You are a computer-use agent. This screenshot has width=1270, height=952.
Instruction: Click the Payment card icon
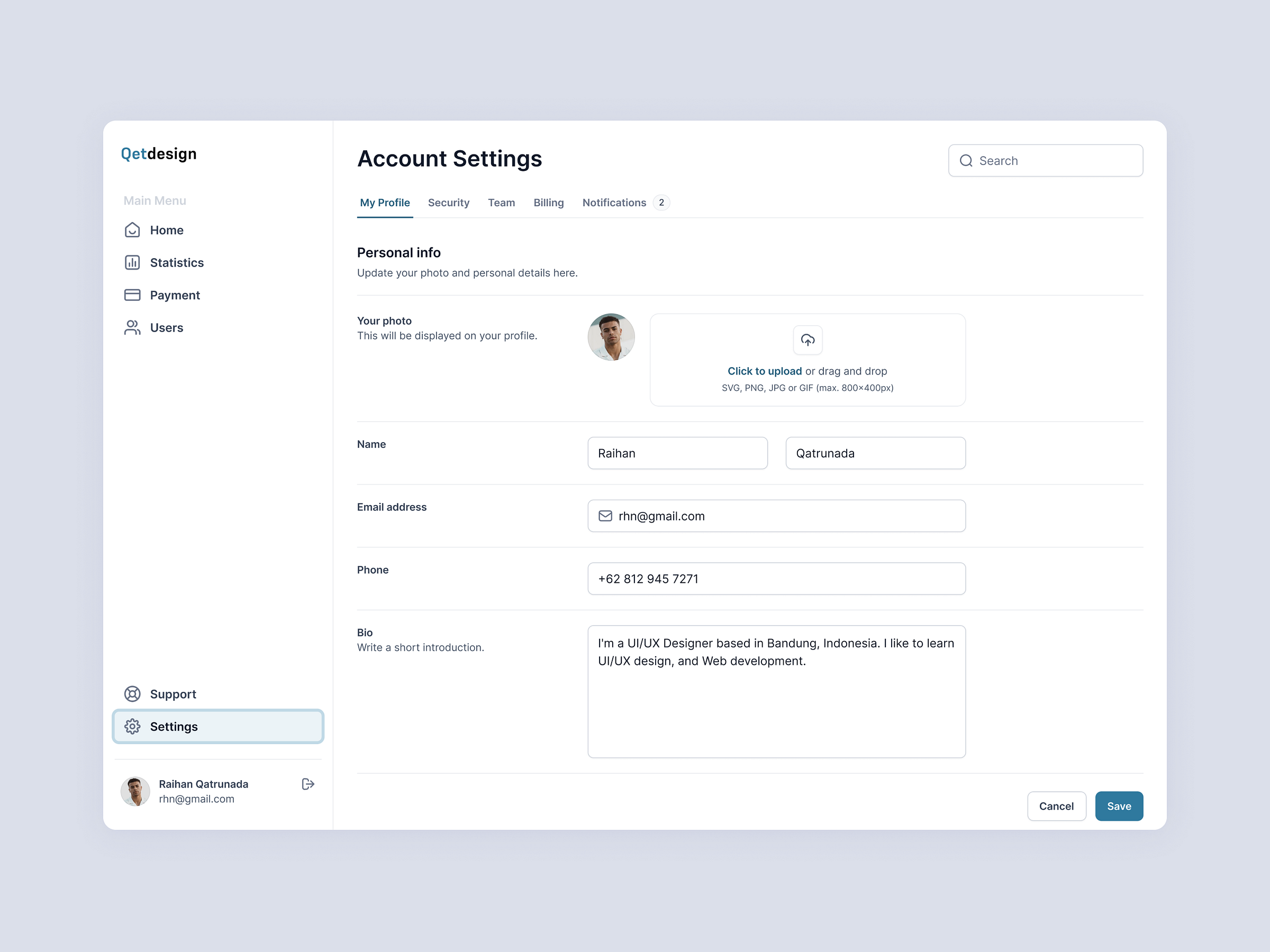tap(132, 295)
